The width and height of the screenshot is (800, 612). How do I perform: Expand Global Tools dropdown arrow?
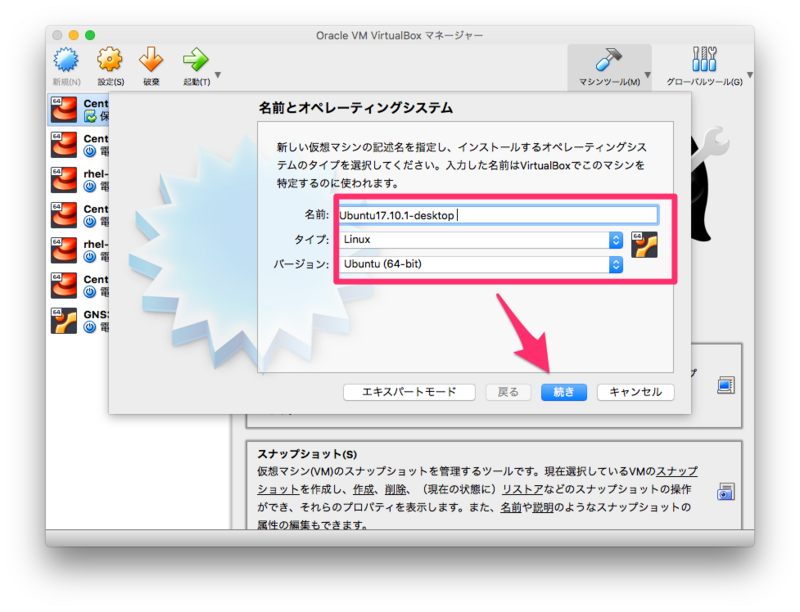(750, 75)
